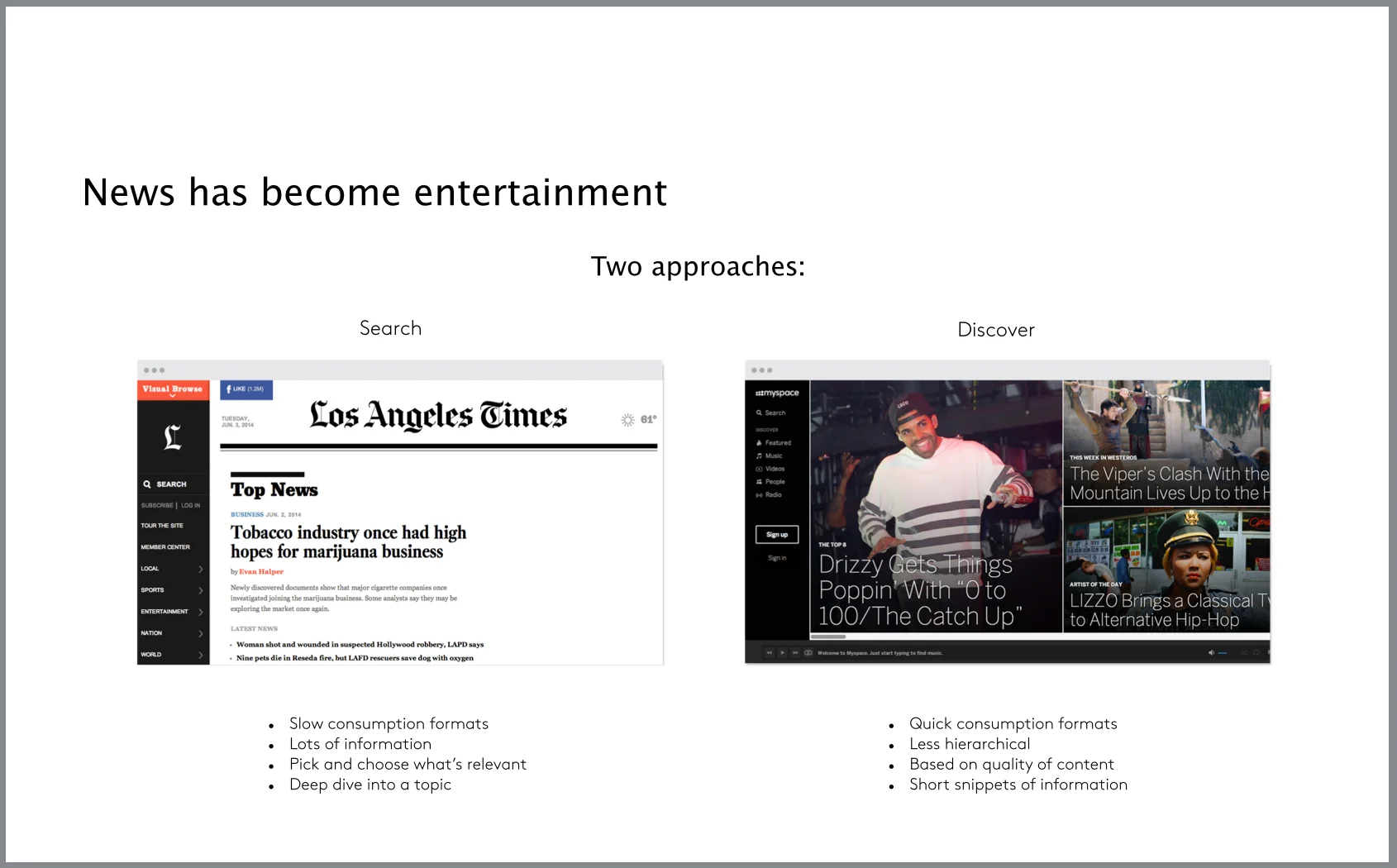
Task: Open Featured in Myspace Discover menu
Action: point(774,443)
